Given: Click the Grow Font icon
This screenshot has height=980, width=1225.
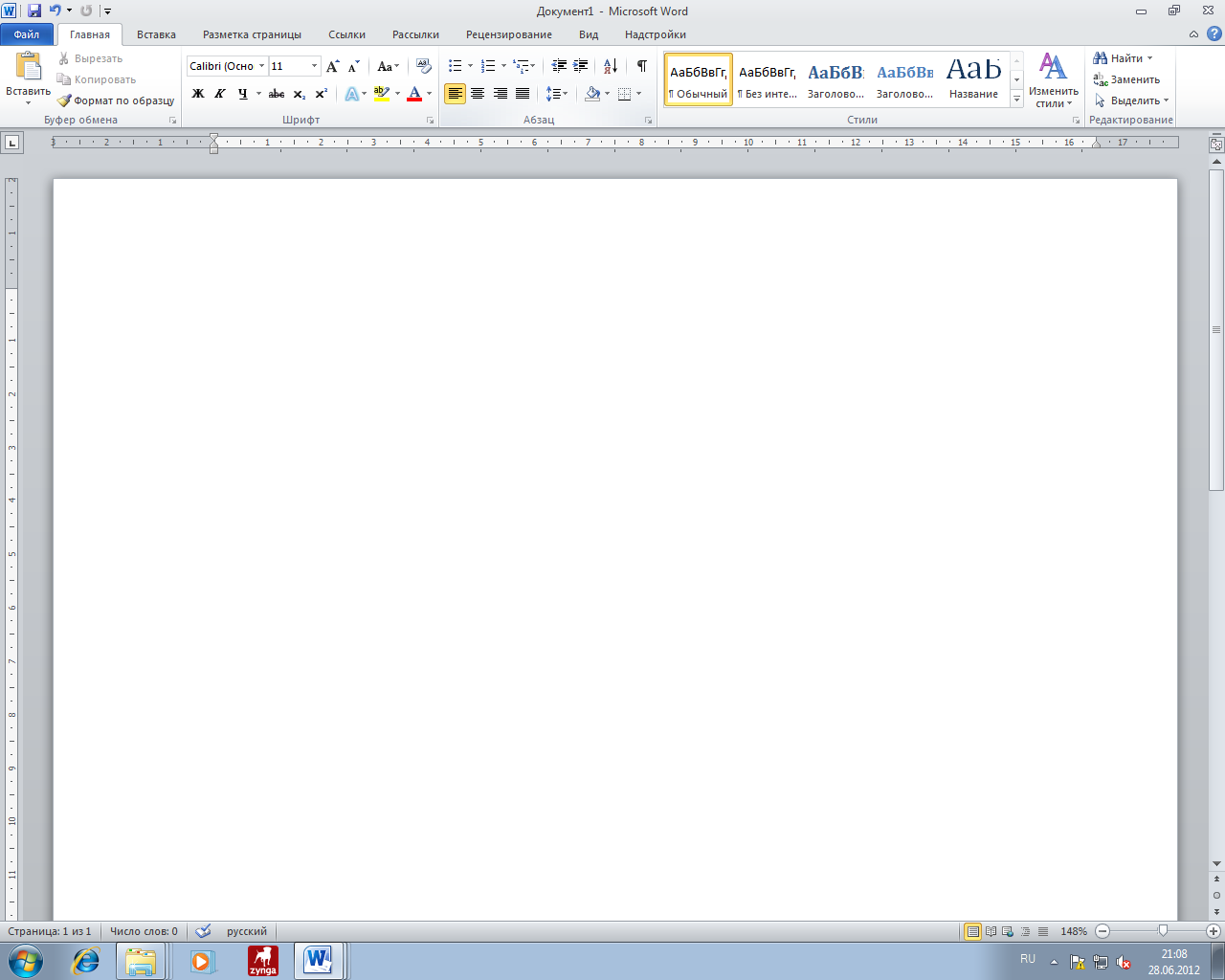Looking at the screenshot, I should coord(332,66).
